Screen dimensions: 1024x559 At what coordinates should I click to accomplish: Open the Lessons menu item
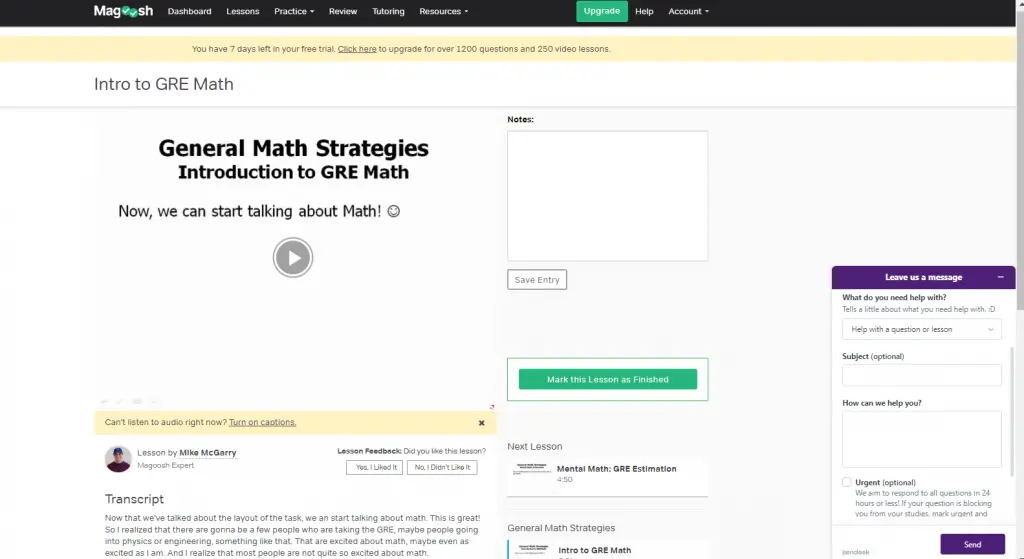(x=242, y=11)
